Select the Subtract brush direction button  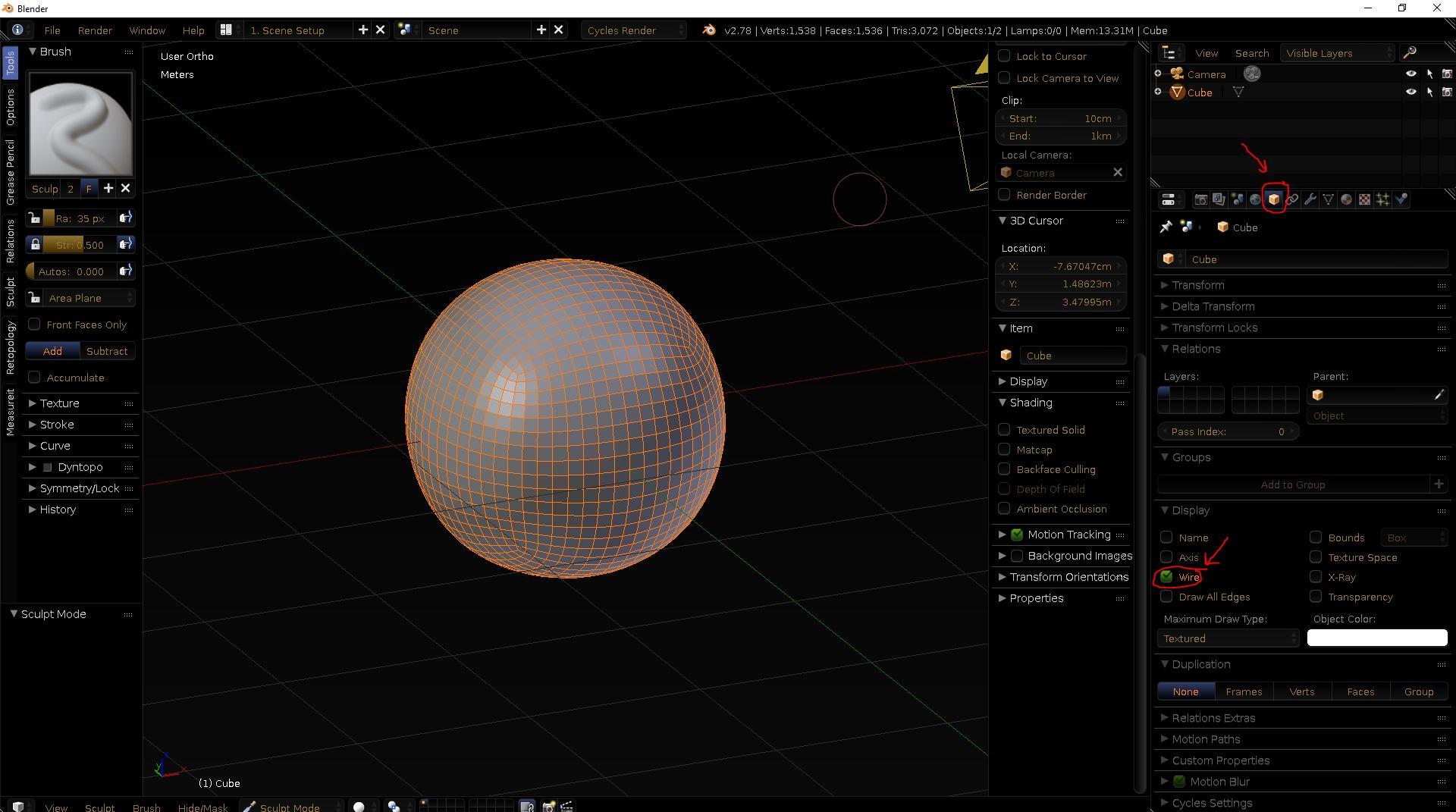[107, 351]
